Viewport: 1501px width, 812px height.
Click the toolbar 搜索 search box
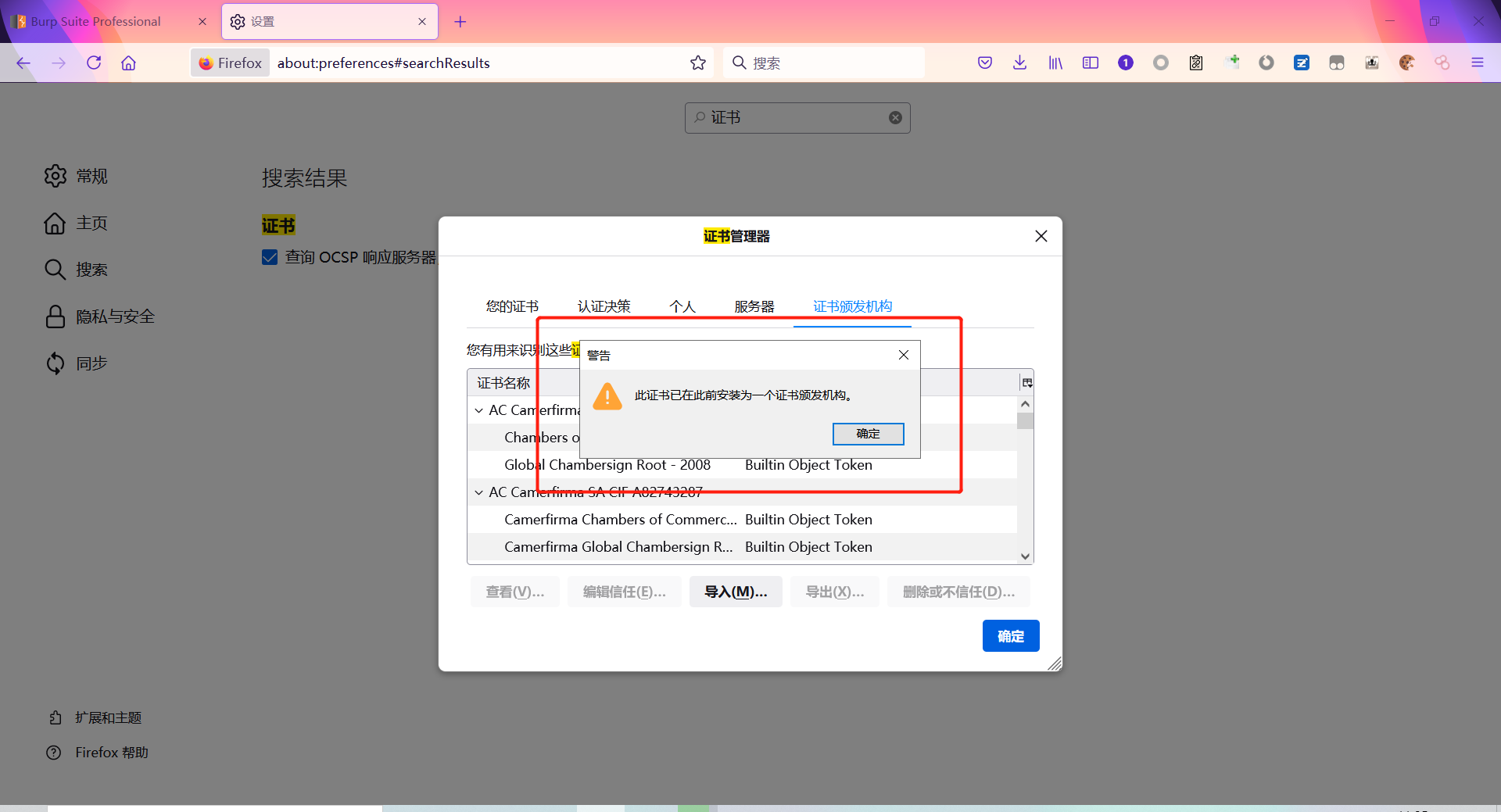coord(825,63)
